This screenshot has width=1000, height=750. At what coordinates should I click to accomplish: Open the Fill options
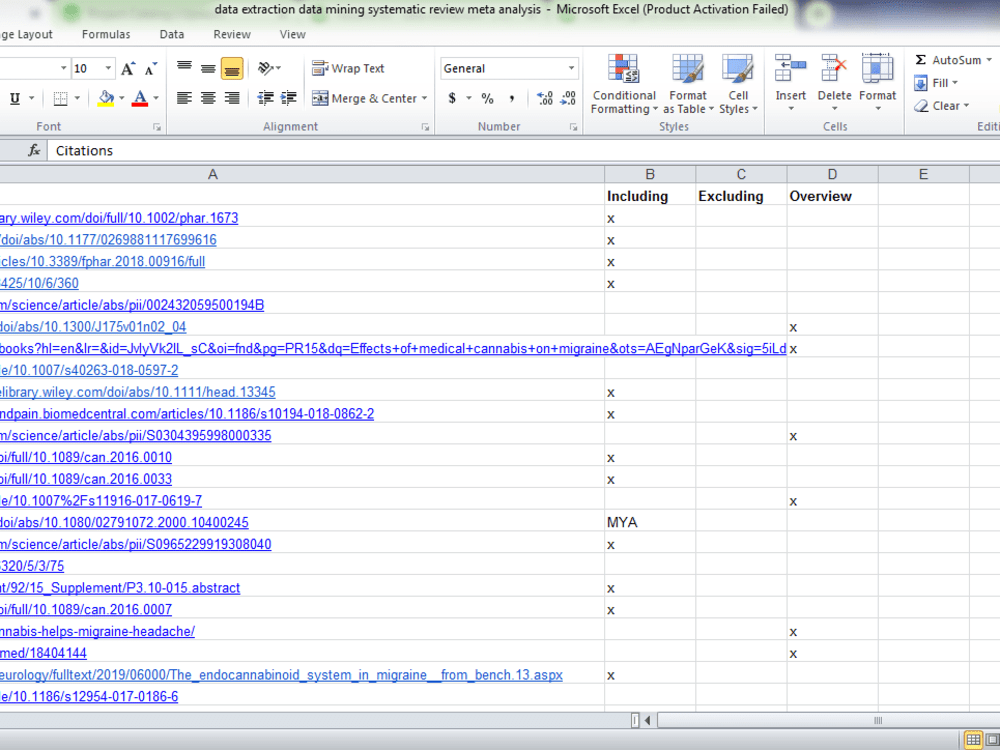coord(936,83)
